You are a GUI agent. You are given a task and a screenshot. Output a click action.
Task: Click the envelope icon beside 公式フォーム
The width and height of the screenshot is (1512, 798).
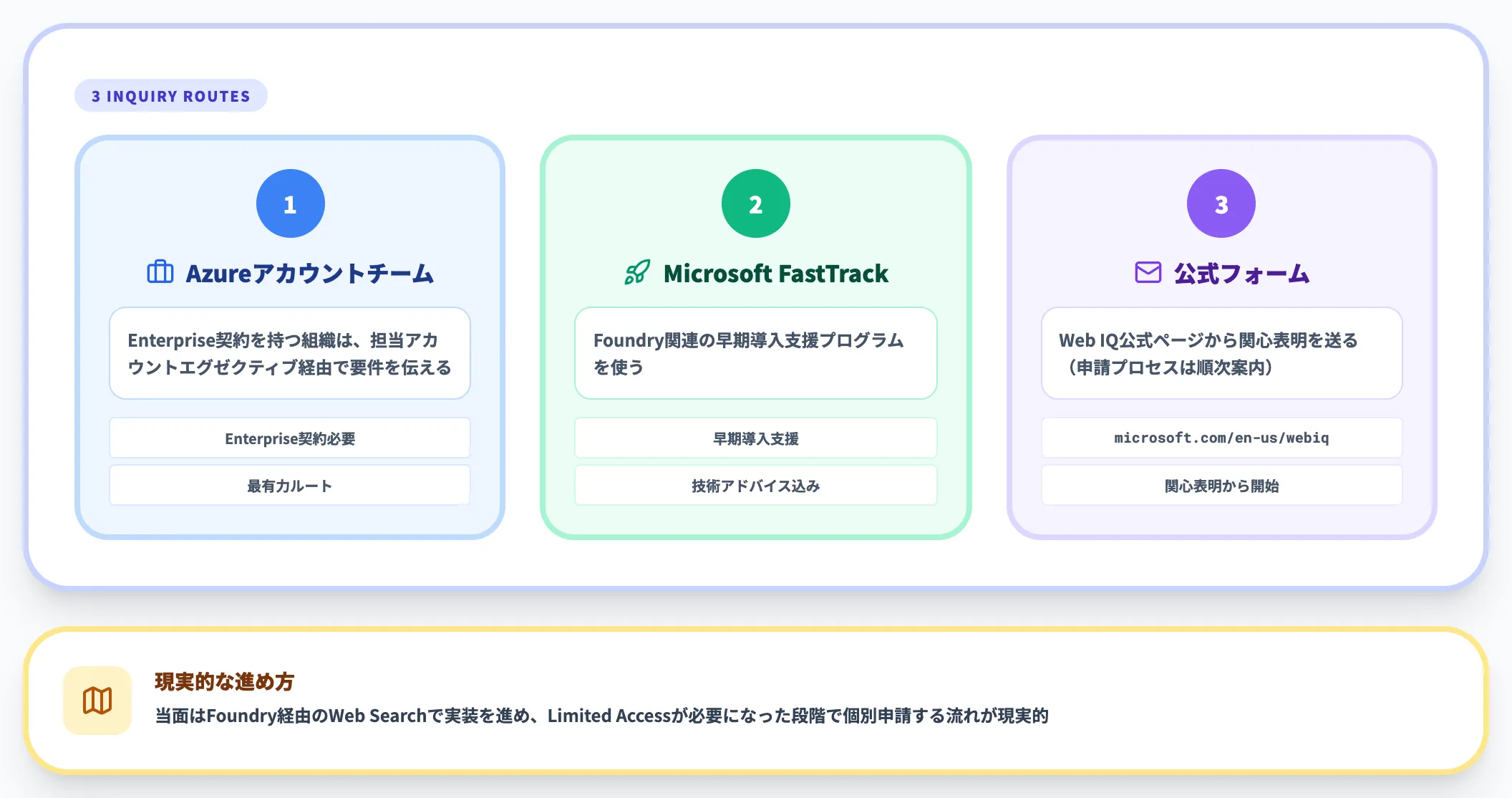click(x=1148, y=272)
